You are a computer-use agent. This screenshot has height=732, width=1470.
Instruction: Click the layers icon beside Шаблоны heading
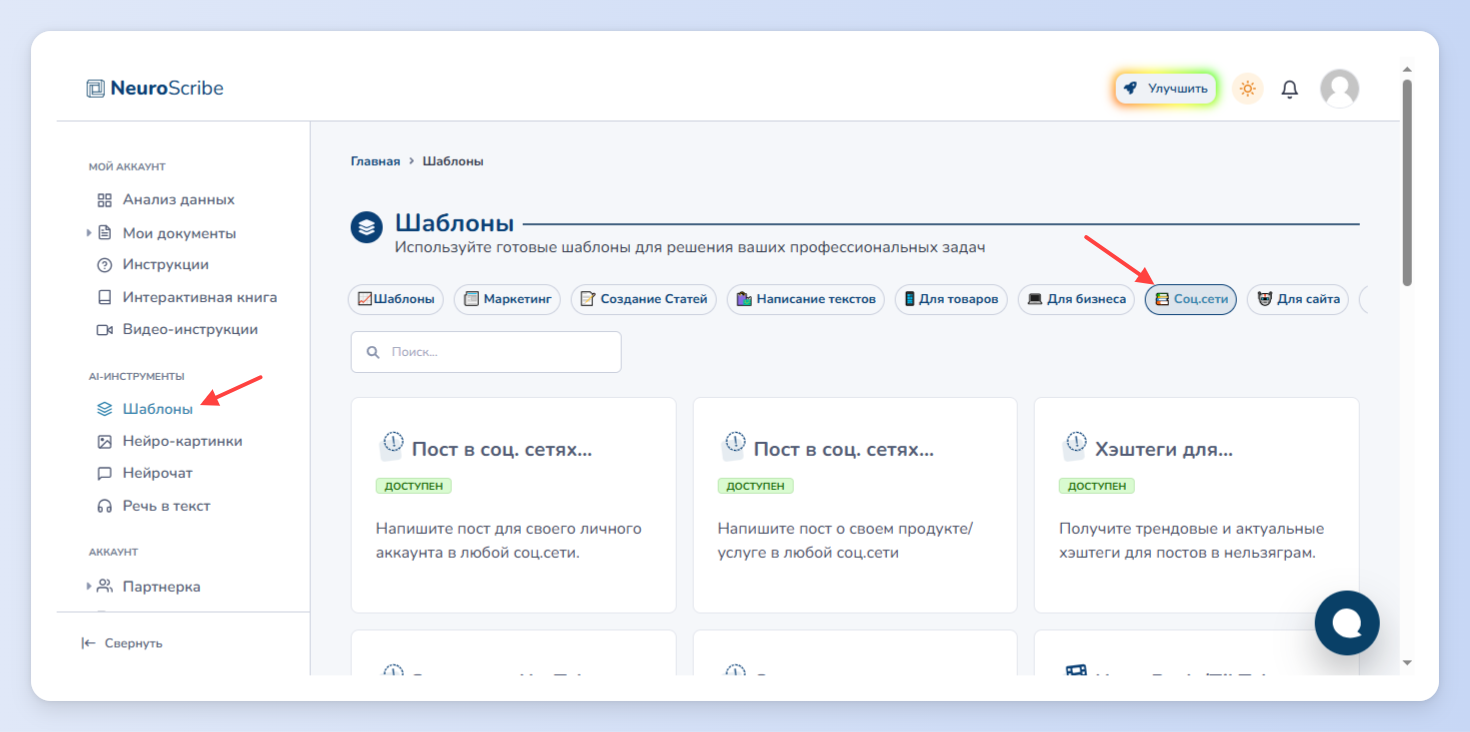(x=367, y=227)
